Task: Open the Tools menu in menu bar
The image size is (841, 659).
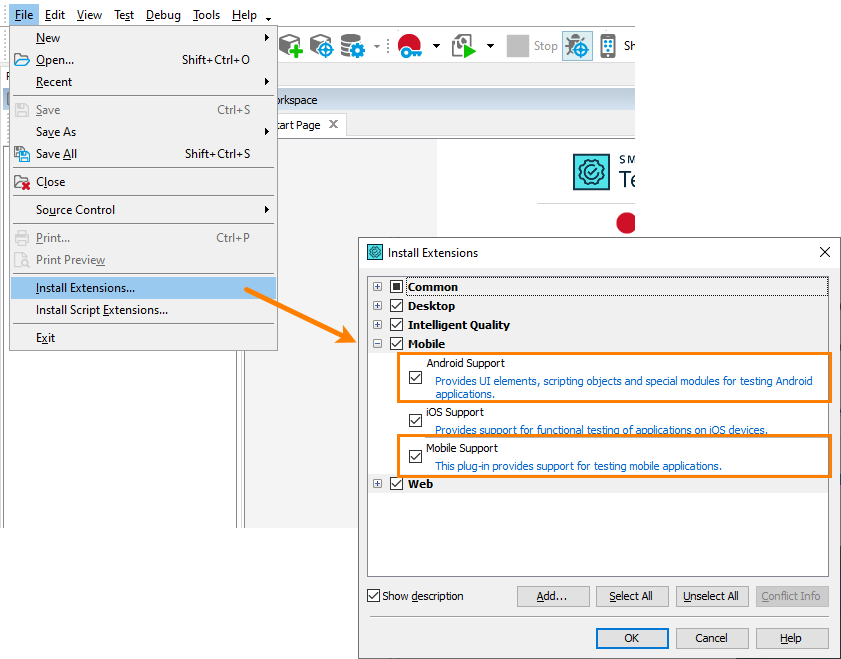Action: pyautogui.click(x=206, y=15)
